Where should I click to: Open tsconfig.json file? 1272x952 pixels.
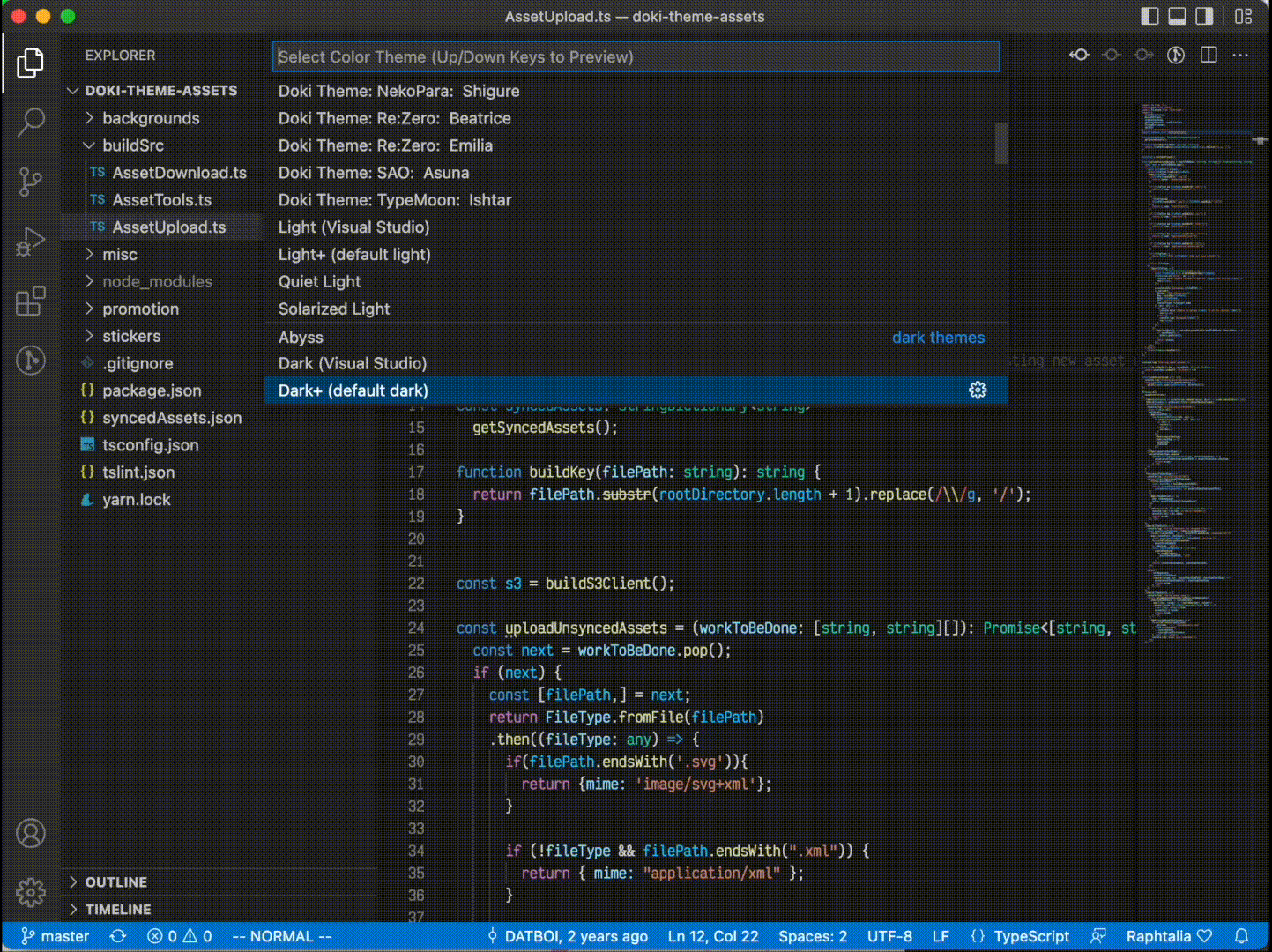pos(150,446)
